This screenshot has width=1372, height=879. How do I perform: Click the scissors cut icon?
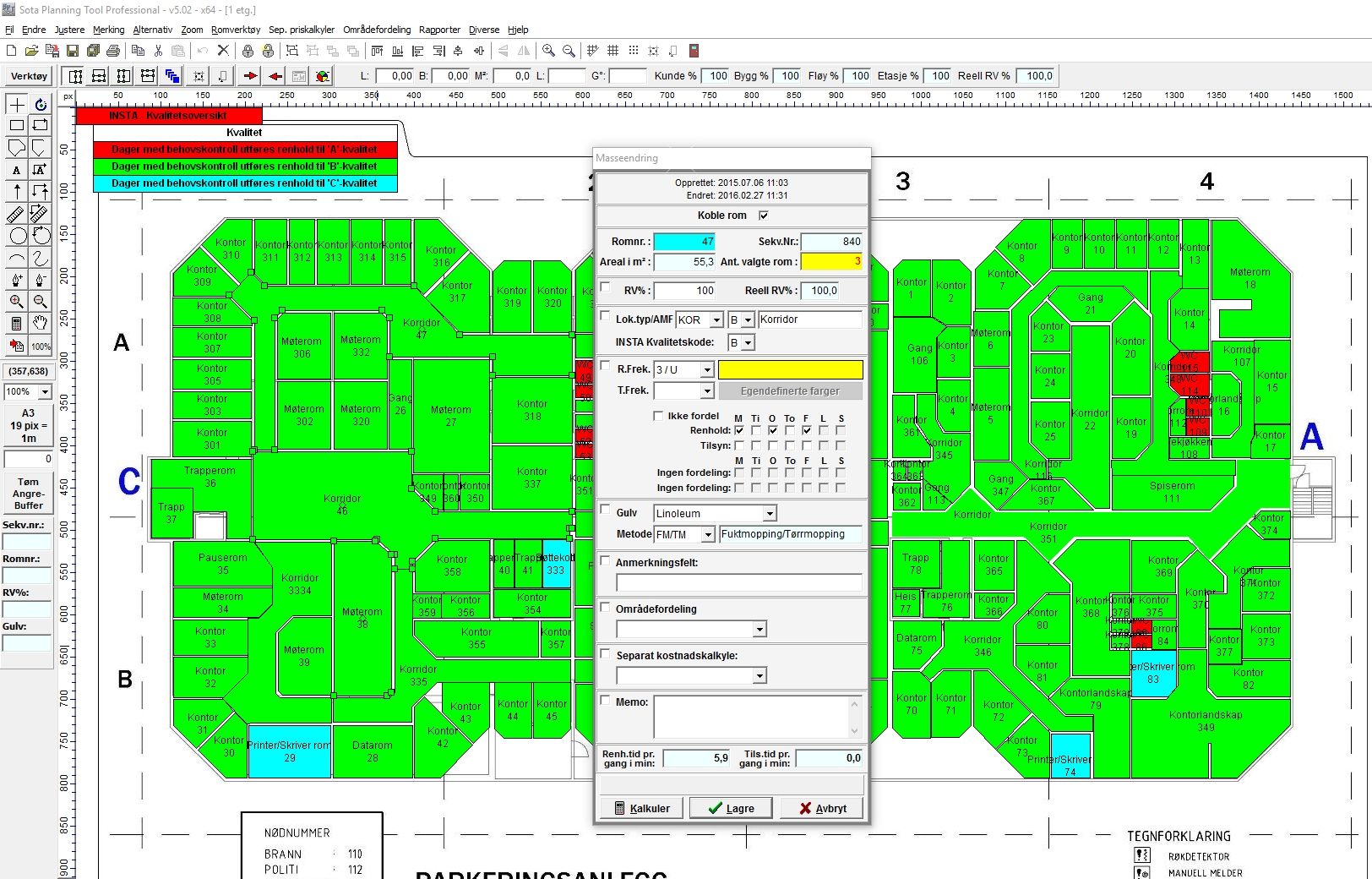point(158,52)
